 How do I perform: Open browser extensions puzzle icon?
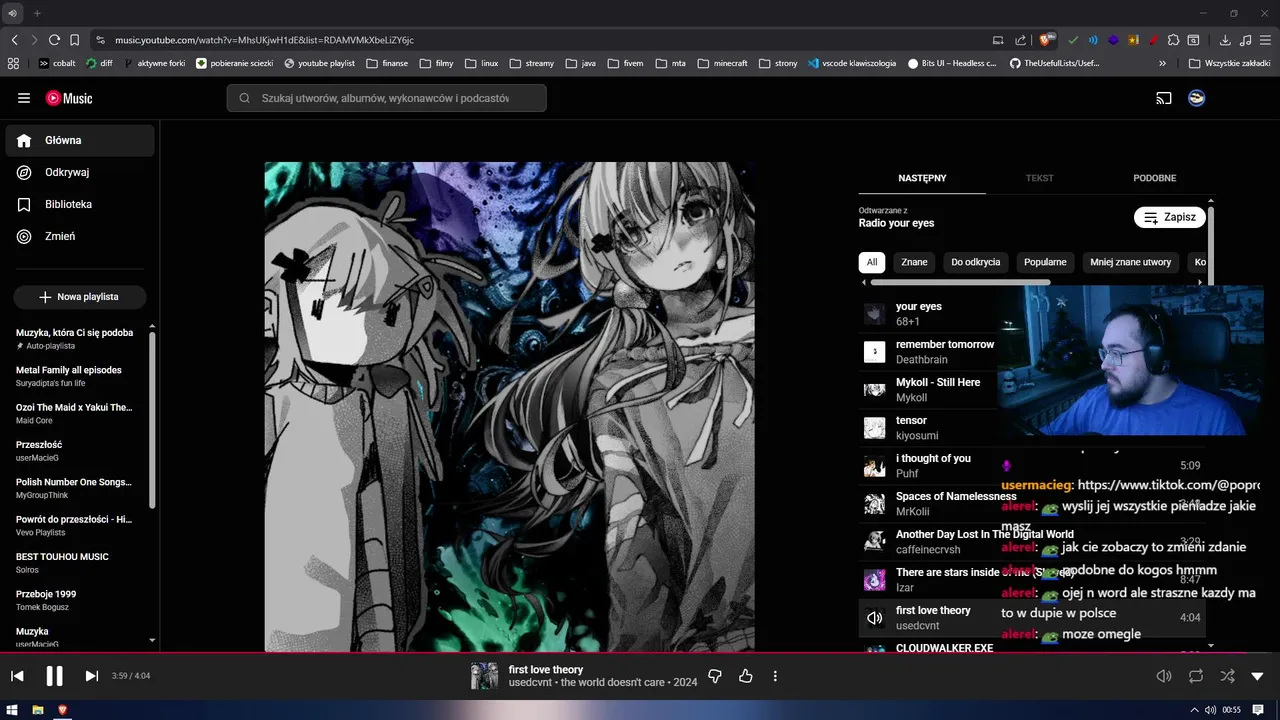tap(1174, 40)
